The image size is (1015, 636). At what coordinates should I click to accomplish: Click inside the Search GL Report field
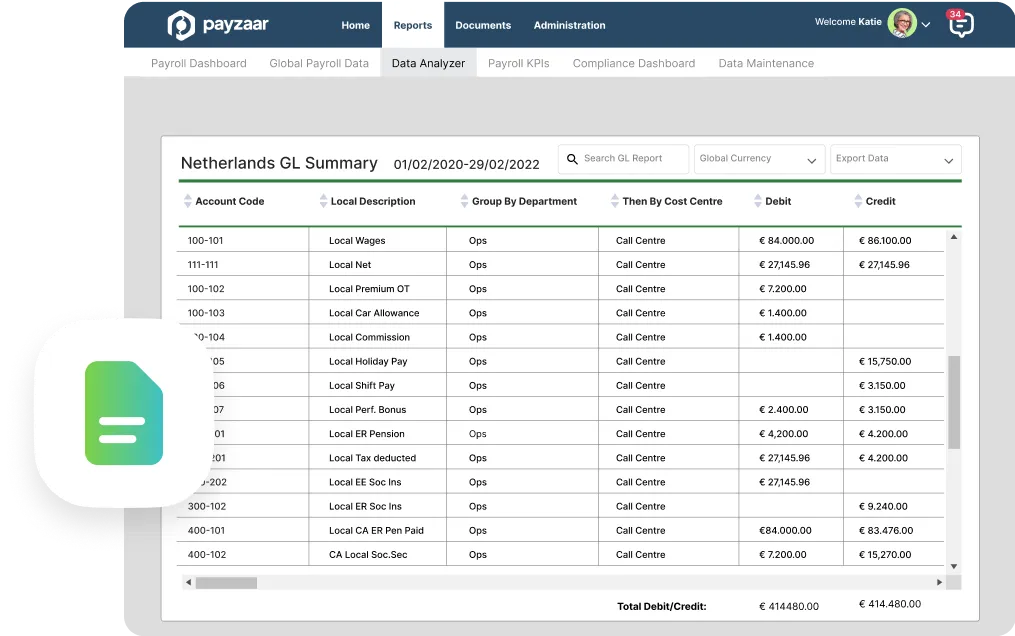coord(630,158)
